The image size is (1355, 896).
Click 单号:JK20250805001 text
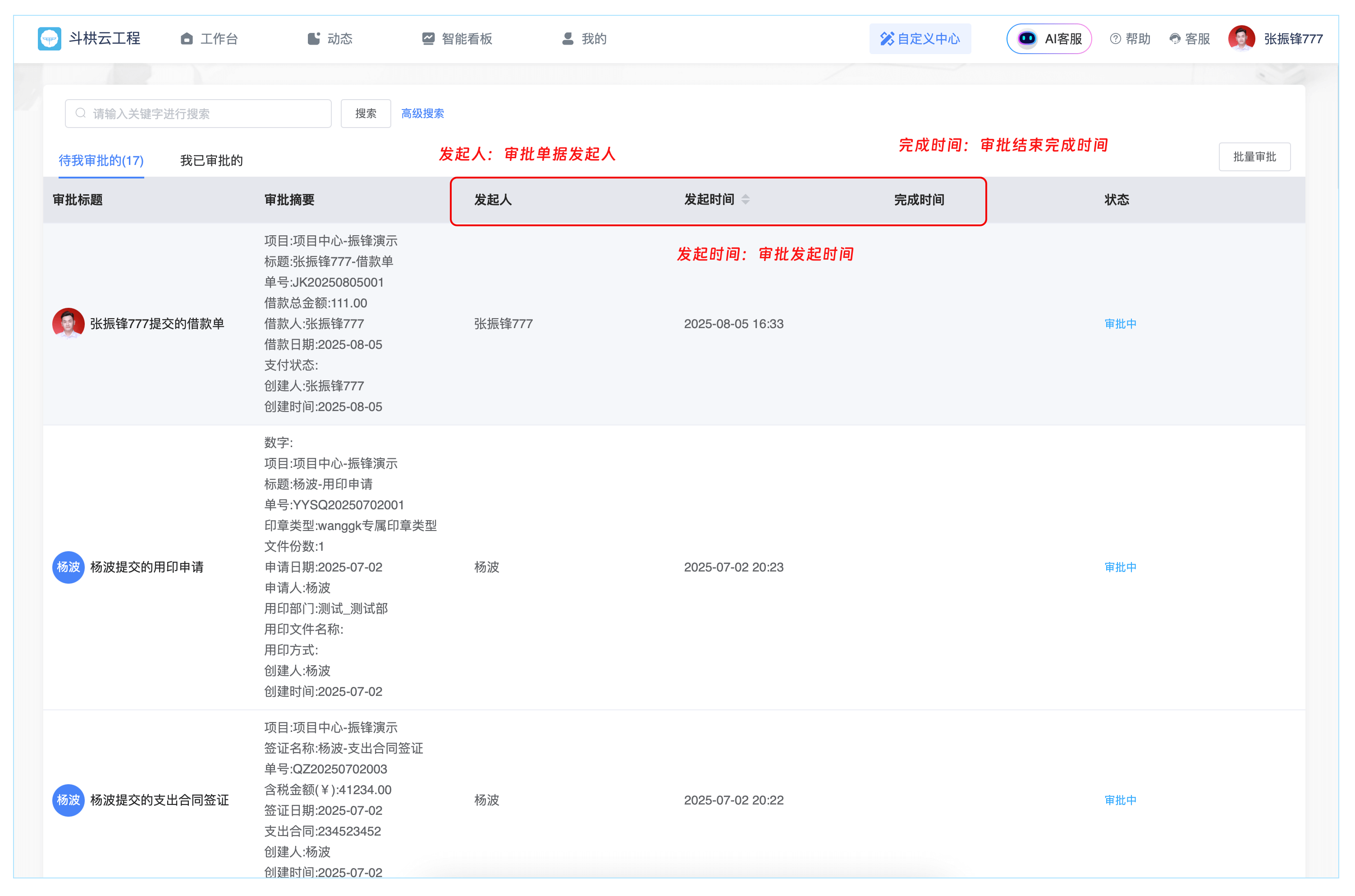pyautogui.click(x=324, y=282)
